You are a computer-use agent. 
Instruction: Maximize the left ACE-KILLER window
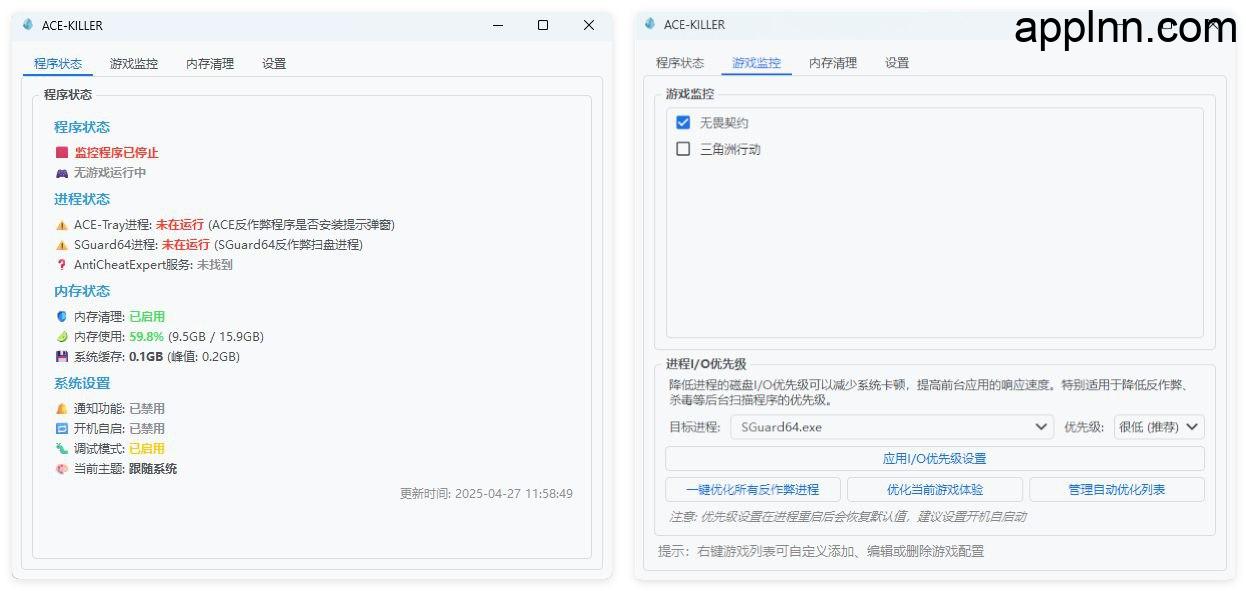pos(543,25)
